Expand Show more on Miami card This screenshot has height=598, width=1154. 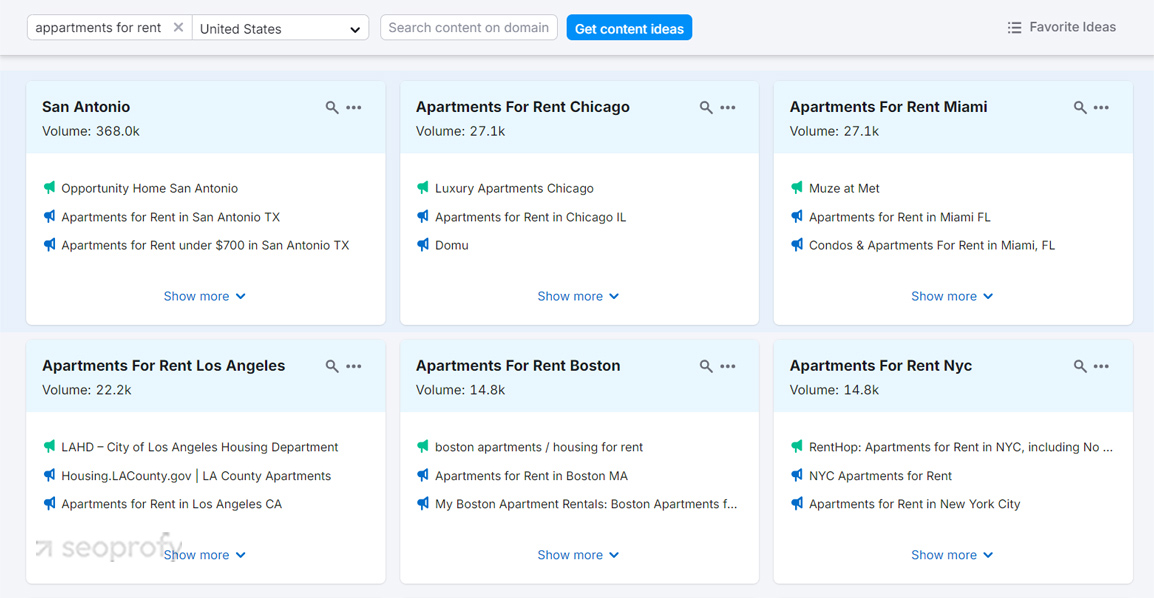click(x=952, y=296)
